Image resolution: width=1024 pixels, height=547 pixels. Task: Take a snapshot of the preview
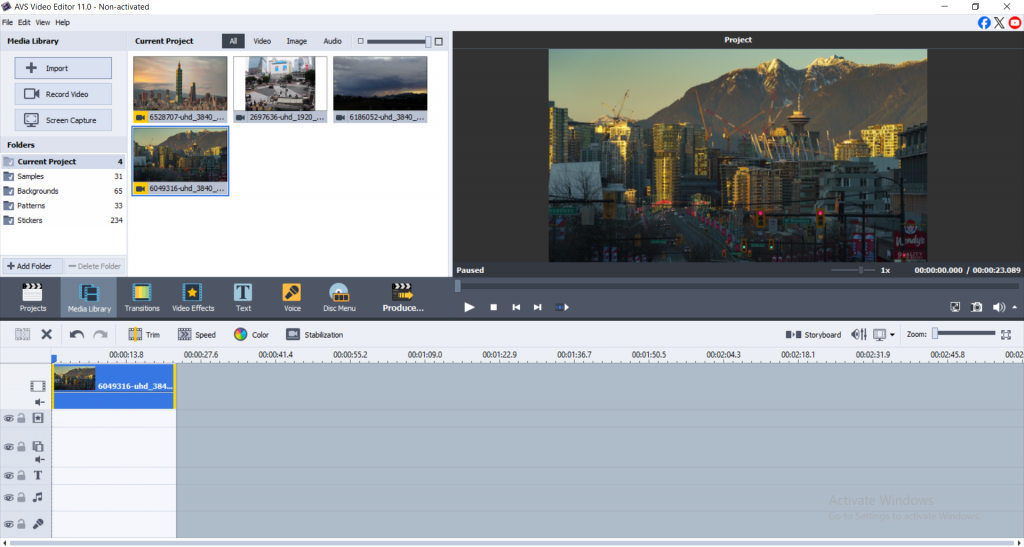click(x=977, y=307)
